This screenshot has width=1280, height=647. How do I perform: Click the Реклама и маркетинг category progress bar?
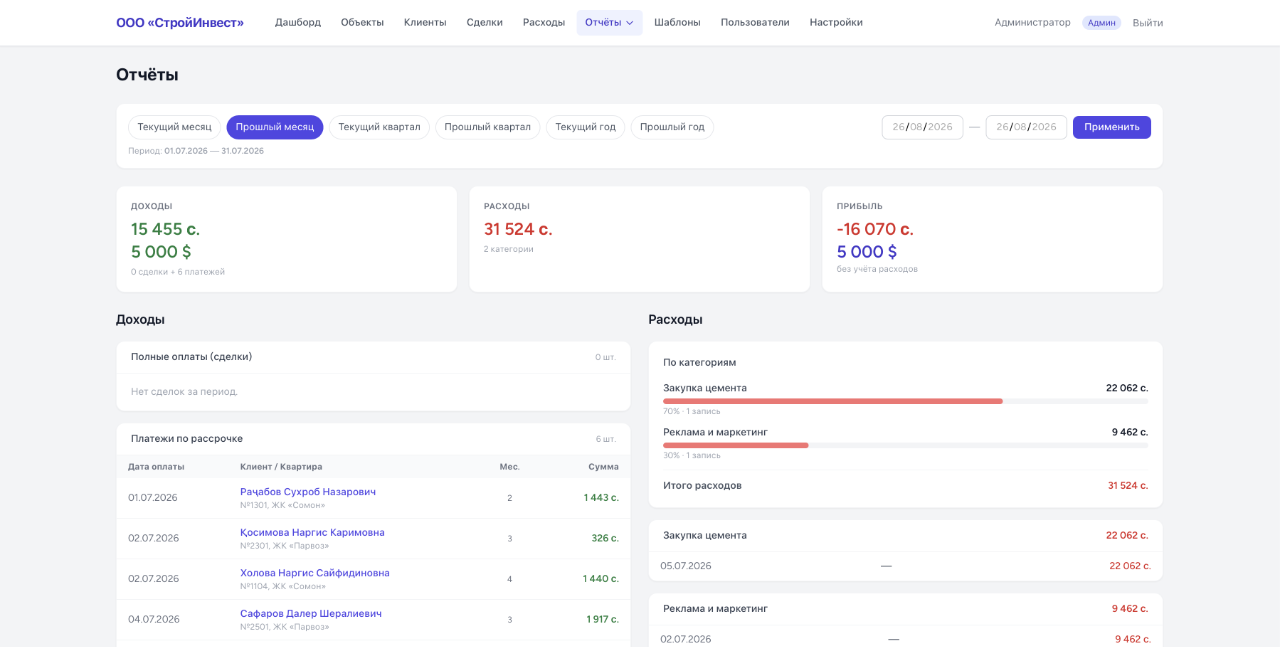[x=905, y=445]
